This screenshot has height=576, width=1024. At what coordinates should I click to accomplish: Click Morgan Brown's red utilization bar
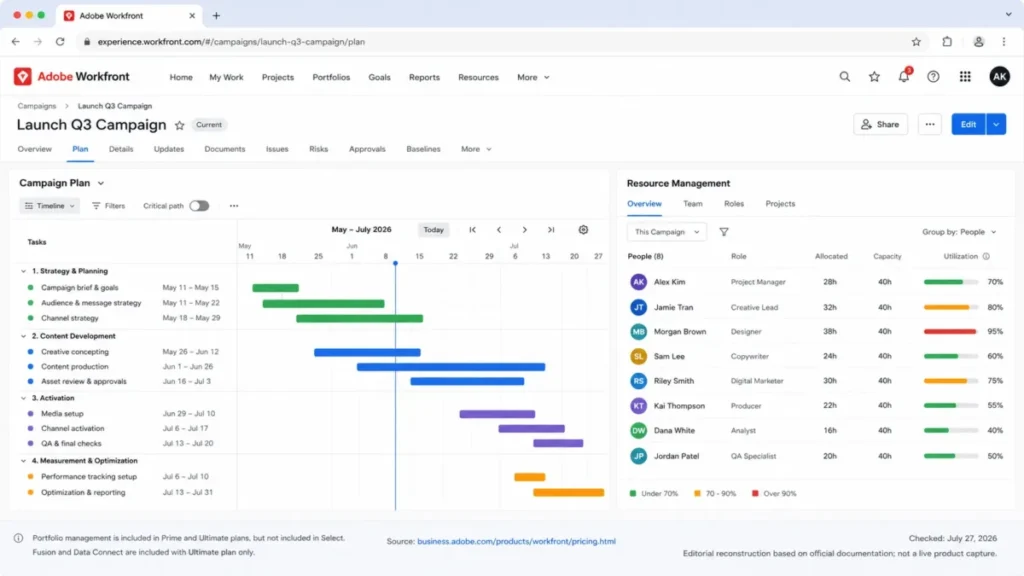(950, 332)
